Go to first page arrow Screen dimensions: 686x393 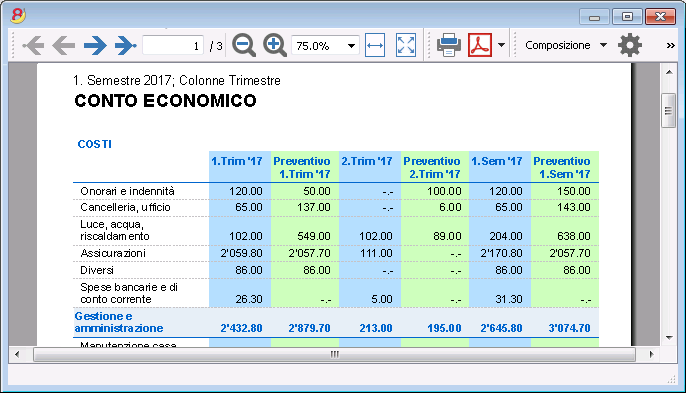[33, 45]
